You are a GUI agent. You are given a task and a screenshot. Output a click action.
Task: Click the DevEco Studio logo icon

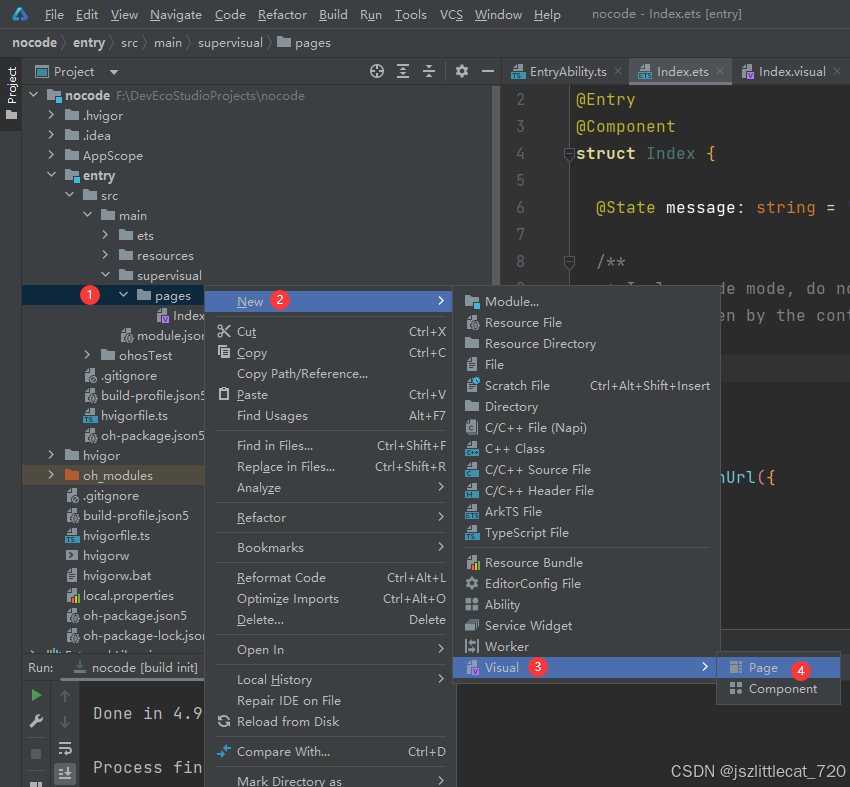point(20,15)
